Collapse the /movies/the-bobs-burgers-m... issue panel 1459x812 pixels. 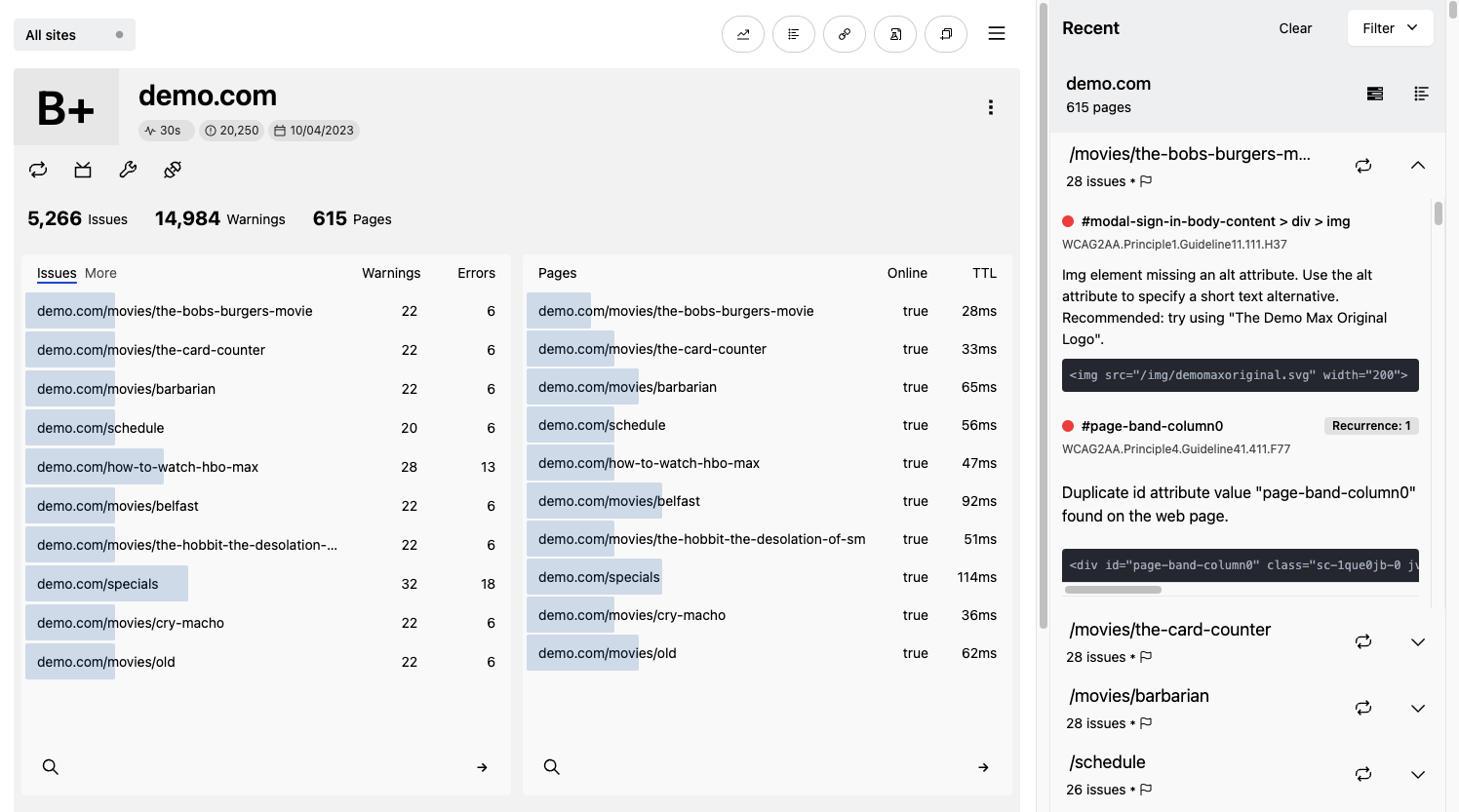(1417, 165)
